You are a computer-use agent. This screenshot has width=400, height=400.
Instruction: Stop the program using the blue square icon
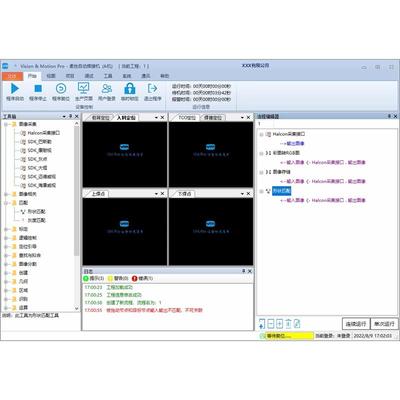[38, 89]
